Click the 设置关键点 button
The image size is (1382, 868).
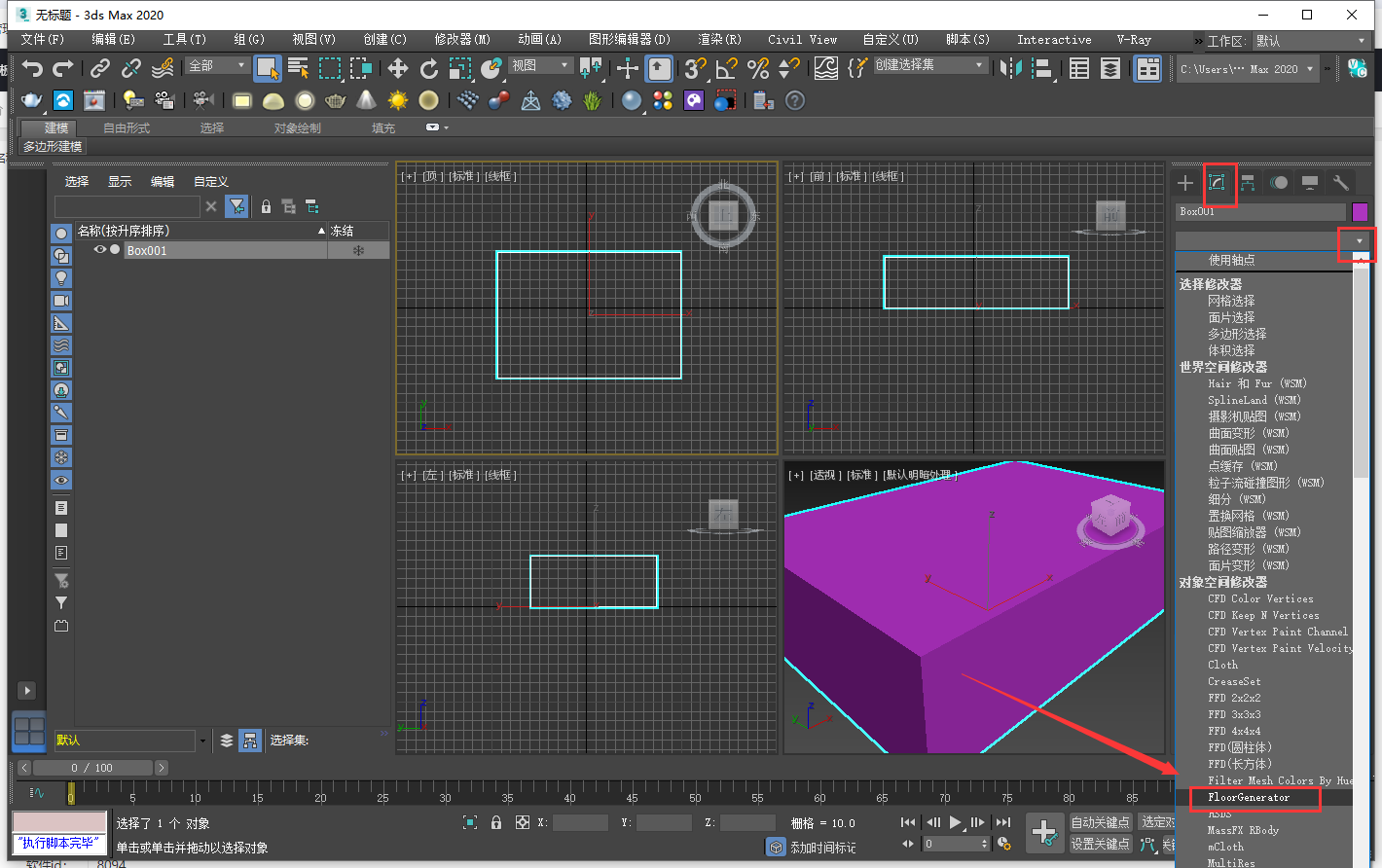click(x=1100, y=845)
